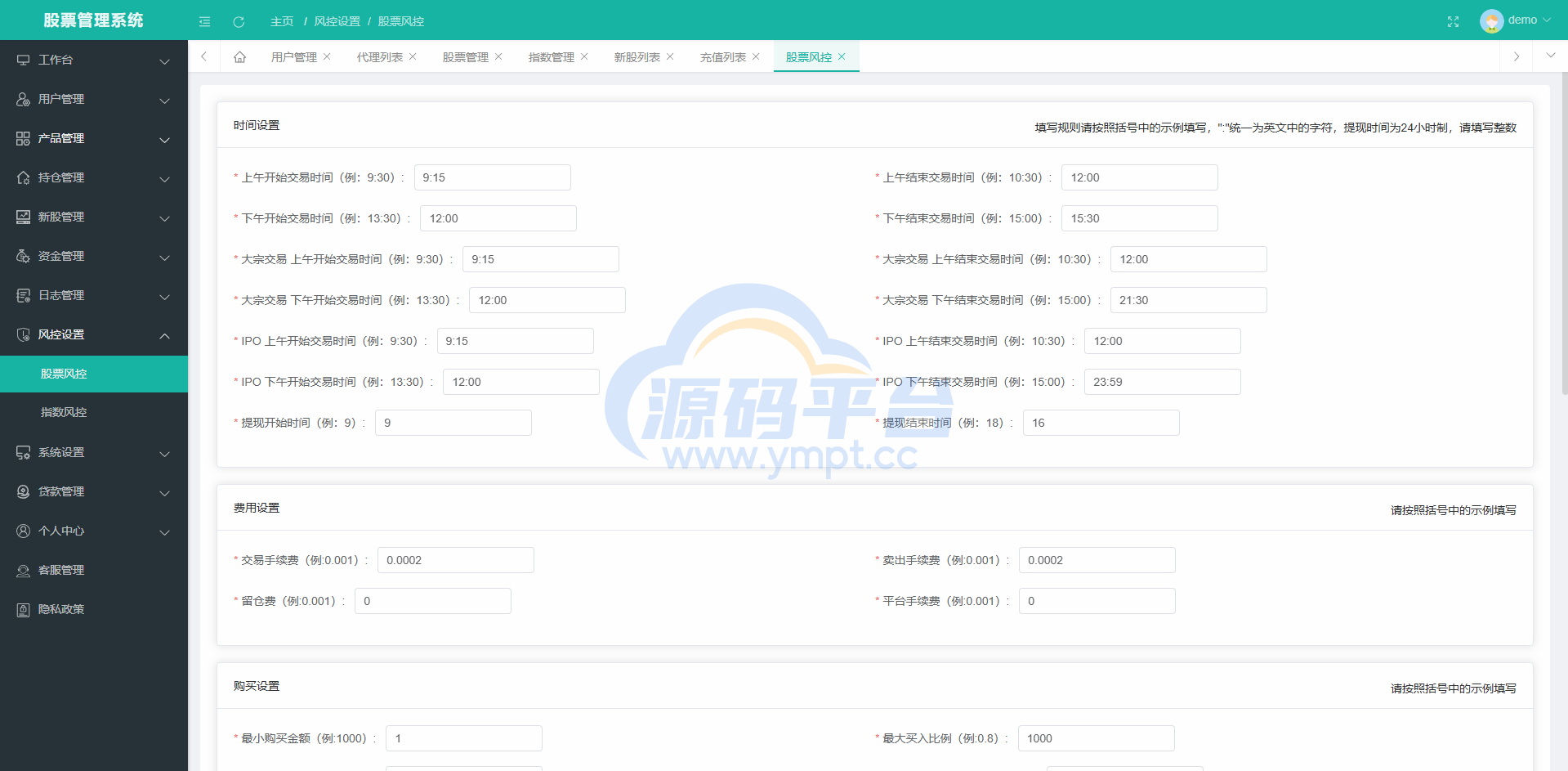Close the 充值列表 tab
The image size is (1568, 771).
click(x=756, y=56)
